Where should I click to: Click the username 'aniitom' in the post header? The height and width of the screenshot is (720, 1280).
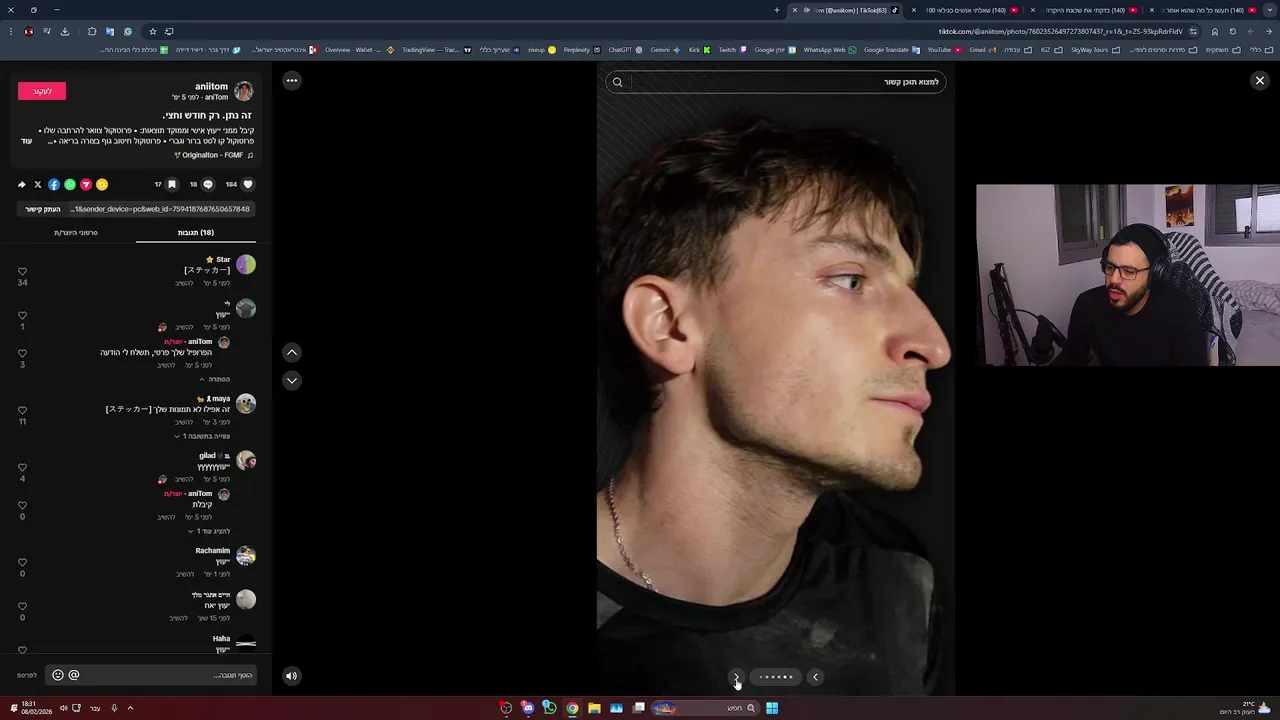(211, 87)
